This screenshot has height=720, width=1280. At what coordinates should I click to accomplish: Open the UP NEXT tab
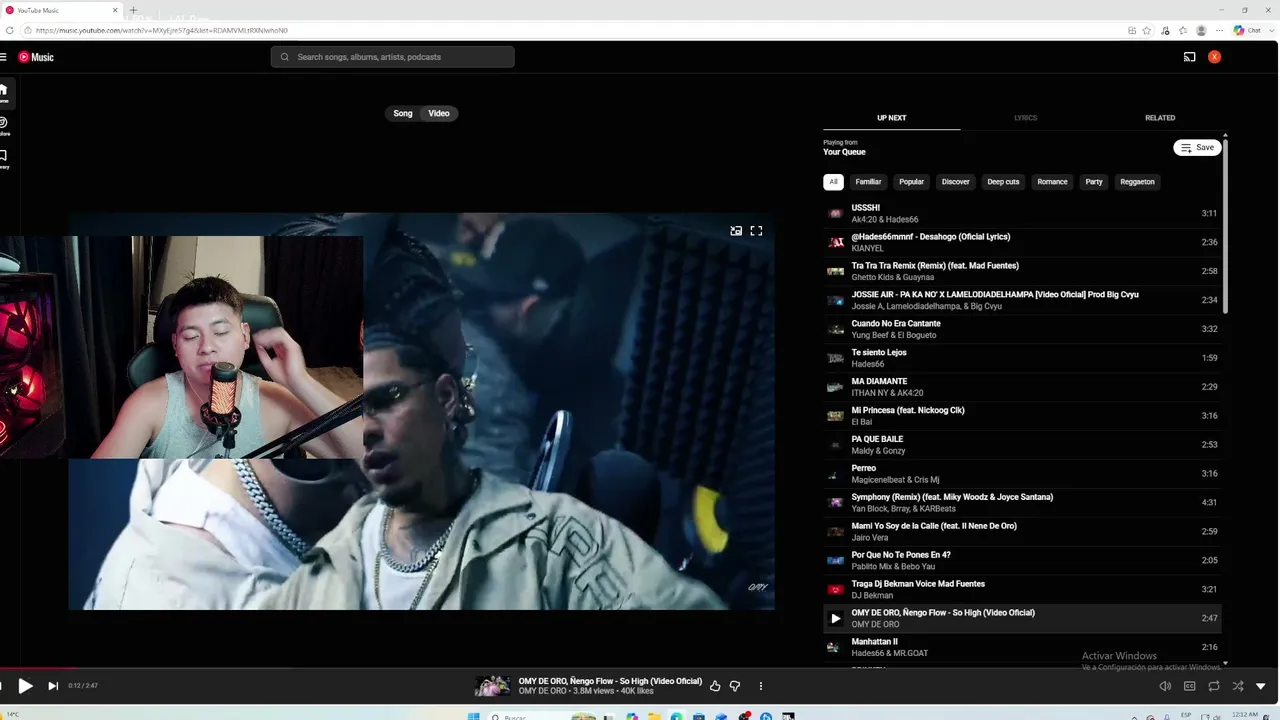pos(891,118)
